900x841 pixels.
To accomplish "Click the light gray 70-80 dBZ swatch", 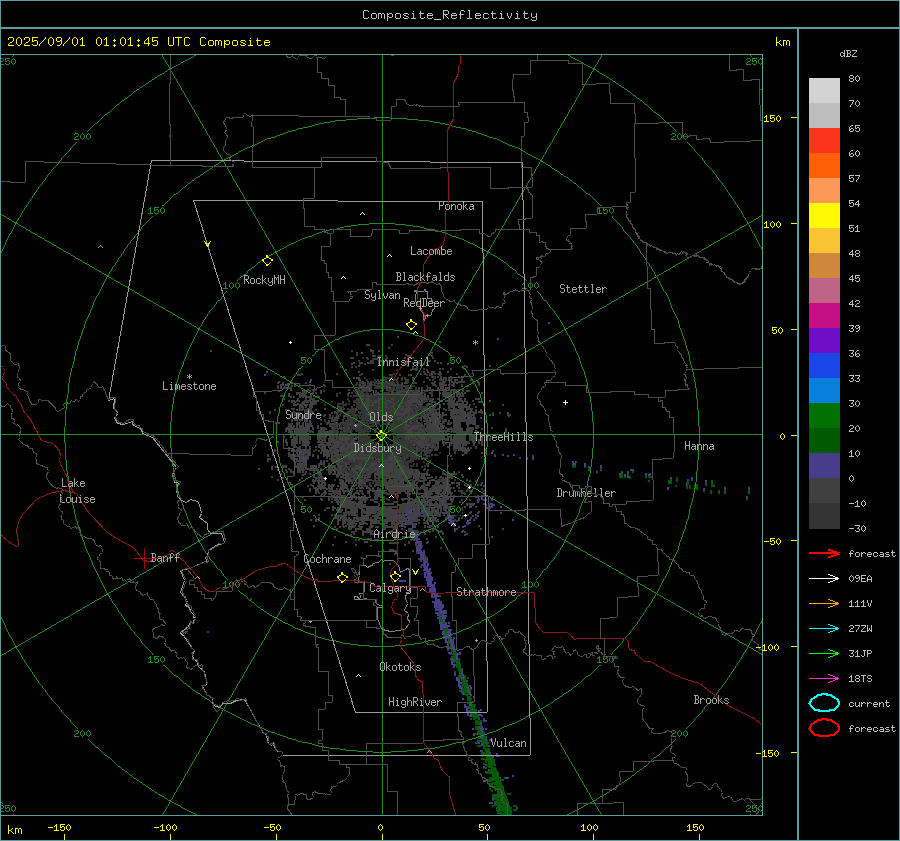I will click(824, 91).
